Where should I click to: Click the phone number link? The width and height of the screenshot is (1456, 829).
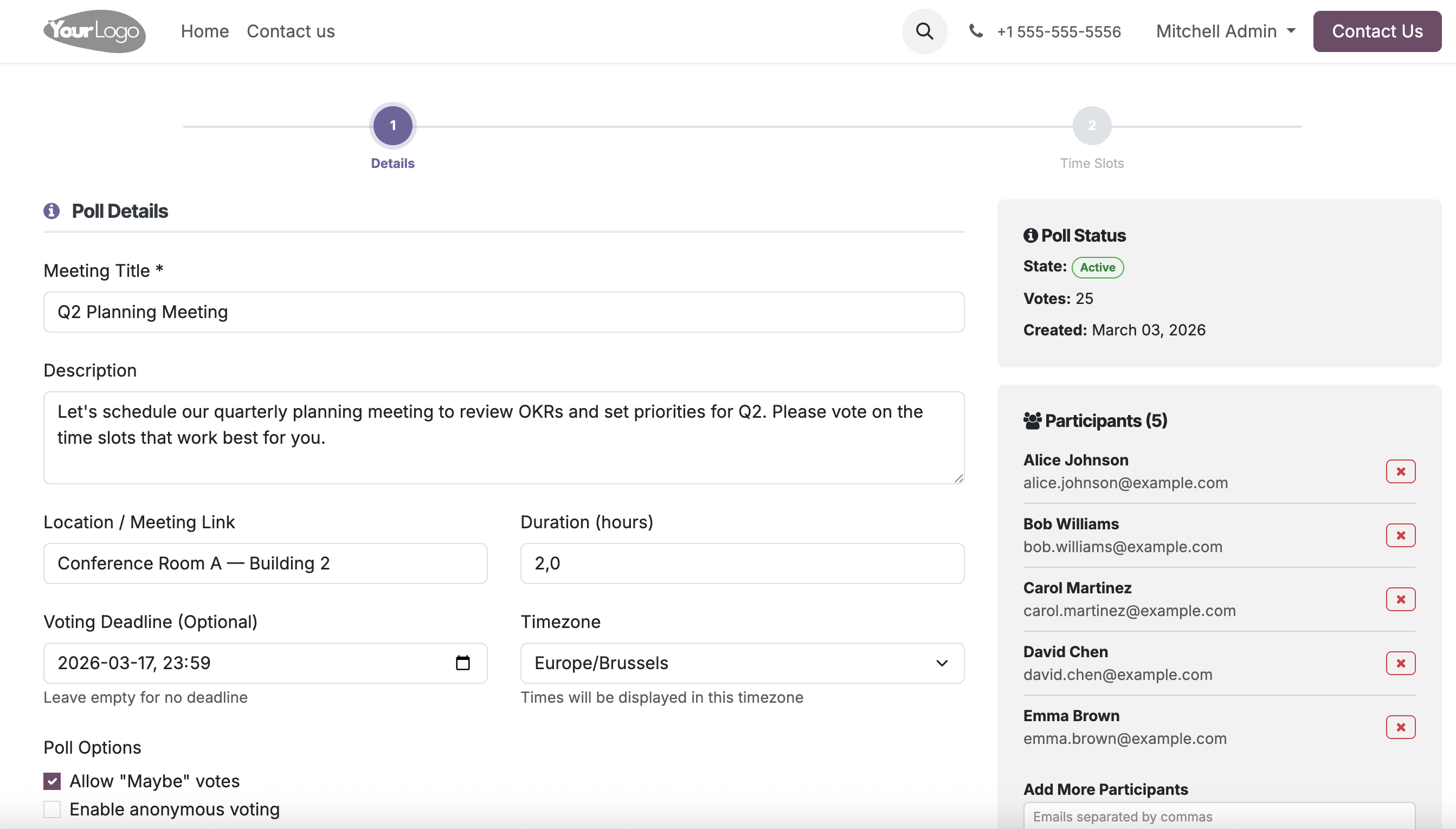click(x=1058, y=32)
